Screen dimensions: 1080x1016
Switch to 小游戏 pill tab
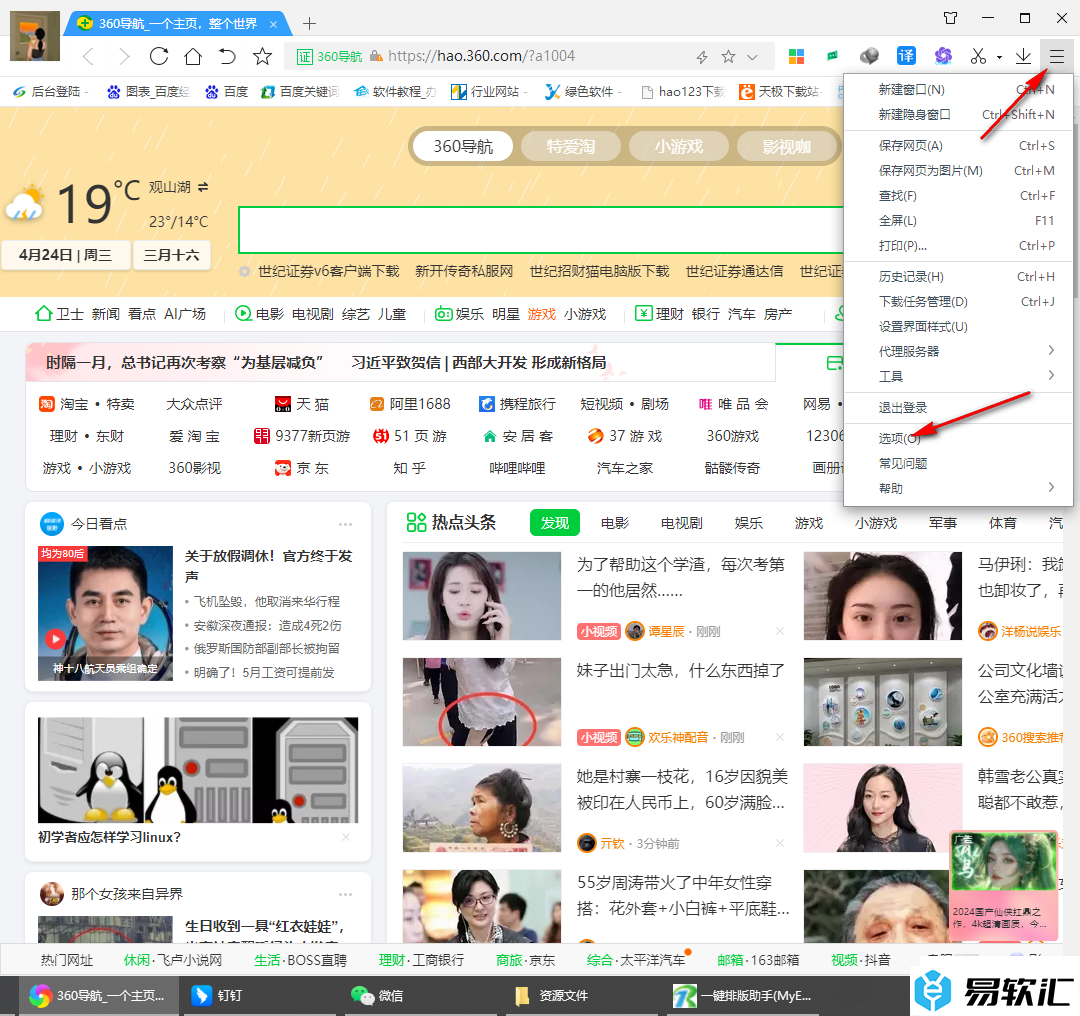[678, 146]
